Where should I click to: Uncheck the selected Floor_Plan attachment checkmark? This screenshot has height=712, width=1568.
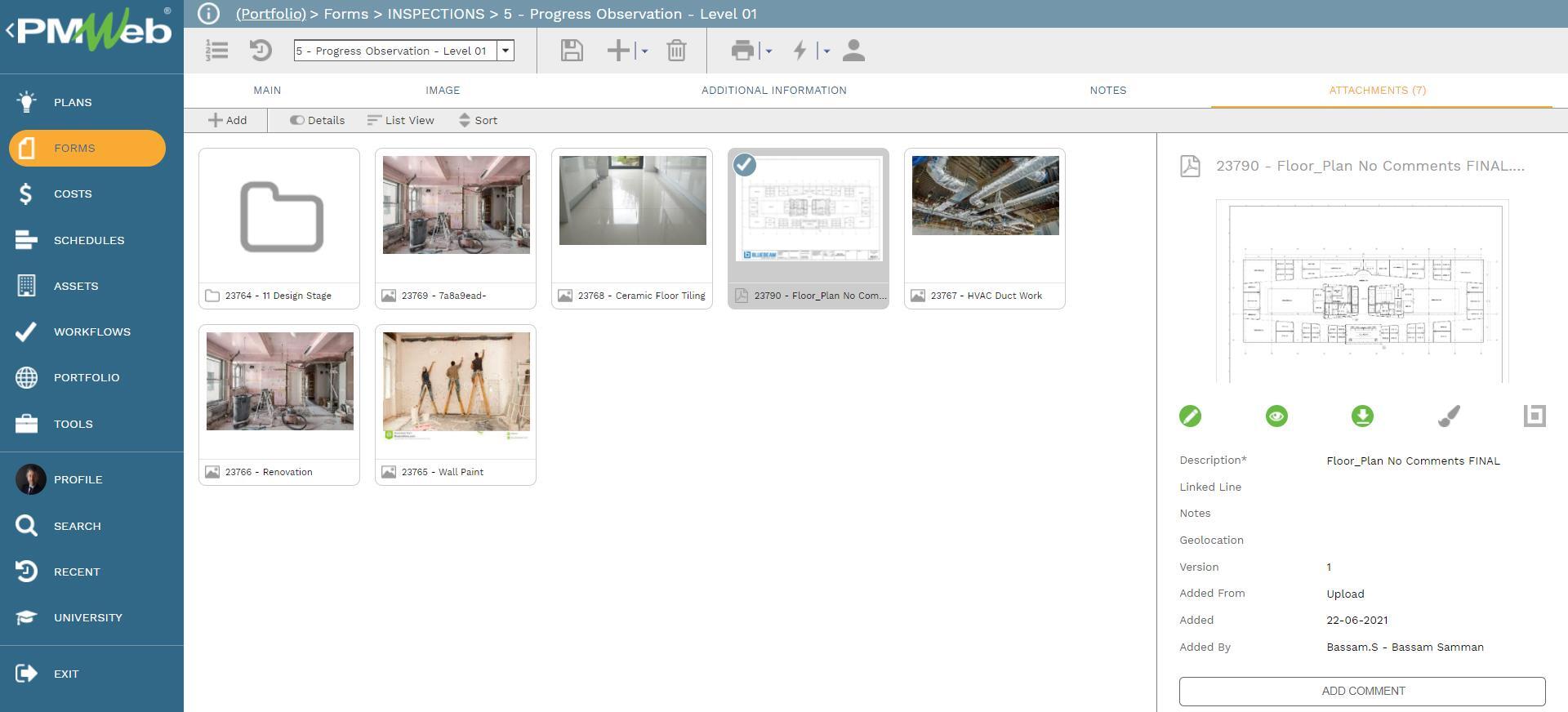(x=744, y=165)
